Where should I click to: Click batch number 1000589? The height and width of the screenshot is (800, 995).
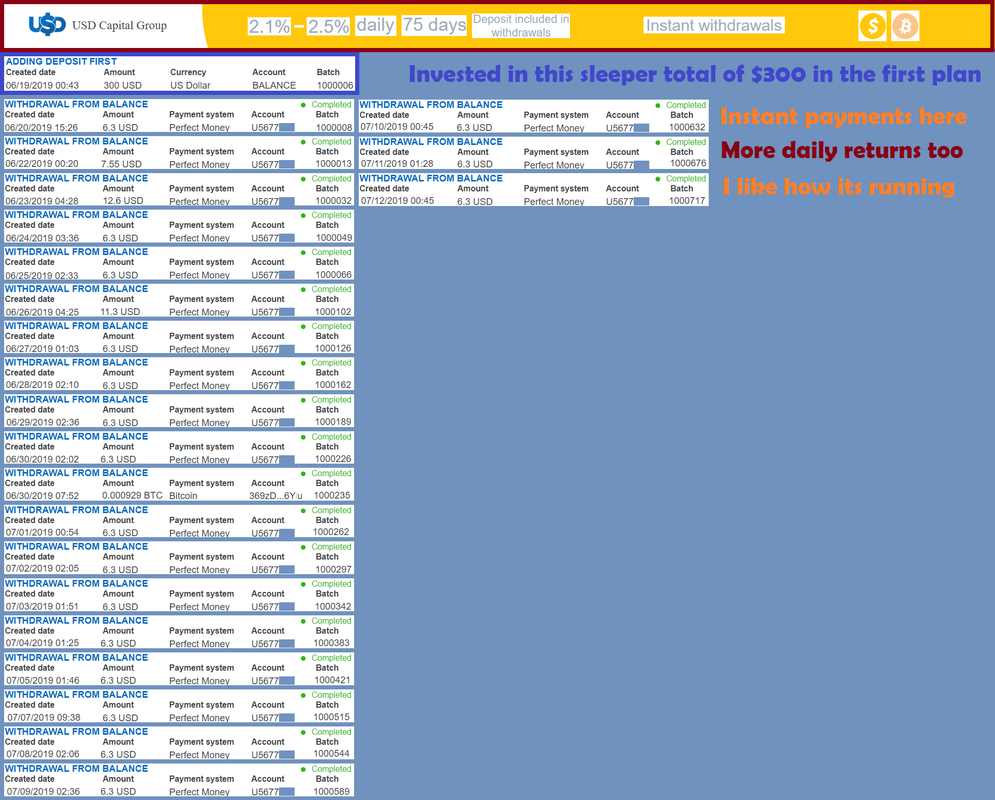(332, 791)
